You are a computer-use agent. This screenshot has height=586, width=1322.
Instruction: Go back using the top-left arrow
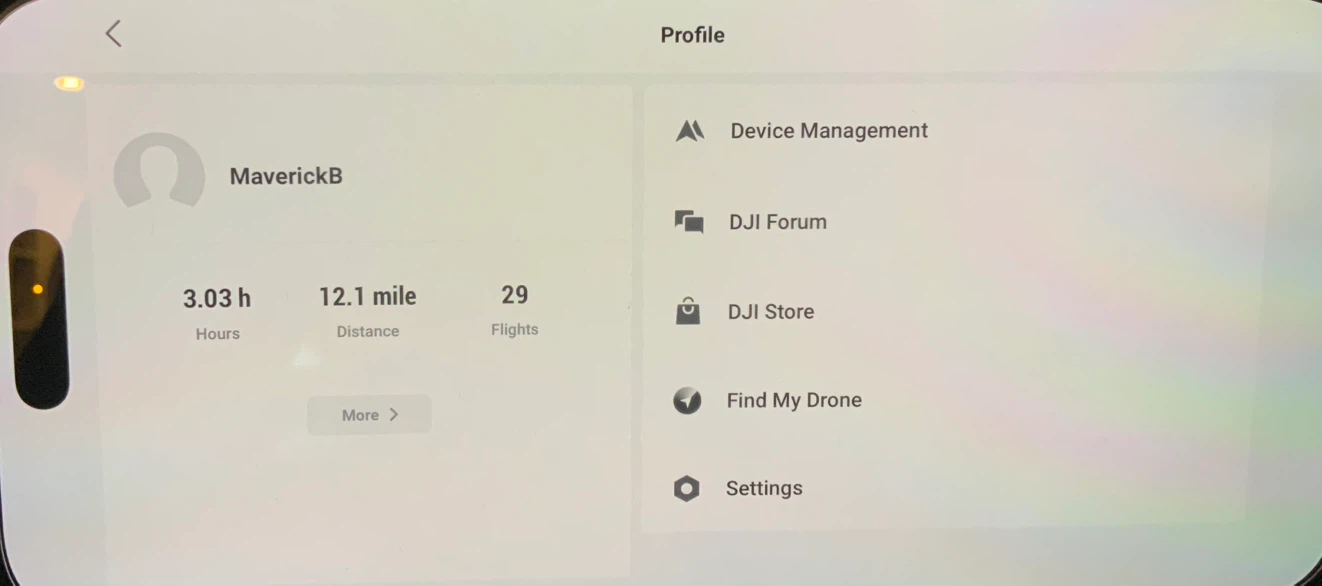113,34
